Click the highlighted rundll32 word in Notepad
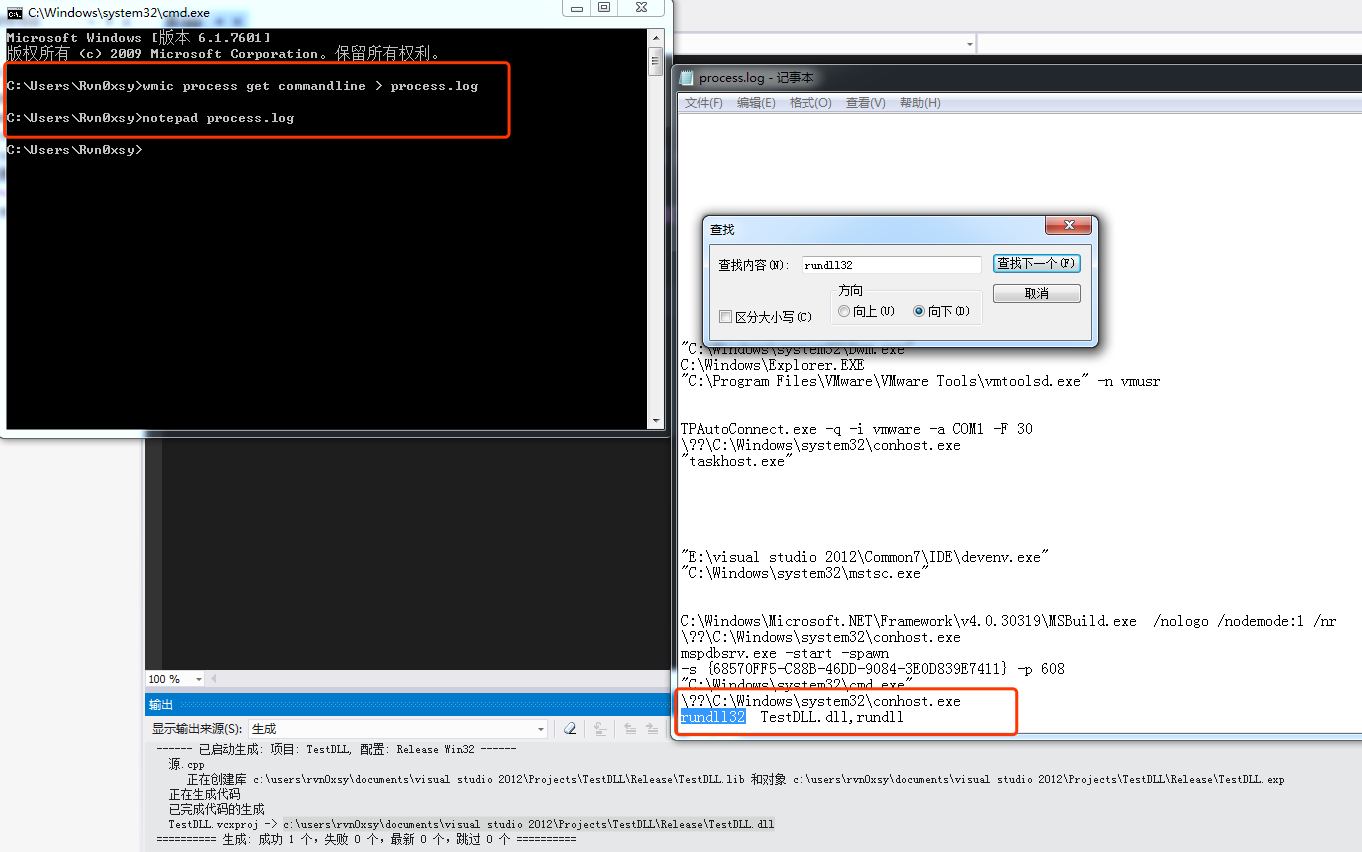 pos(712,717)
